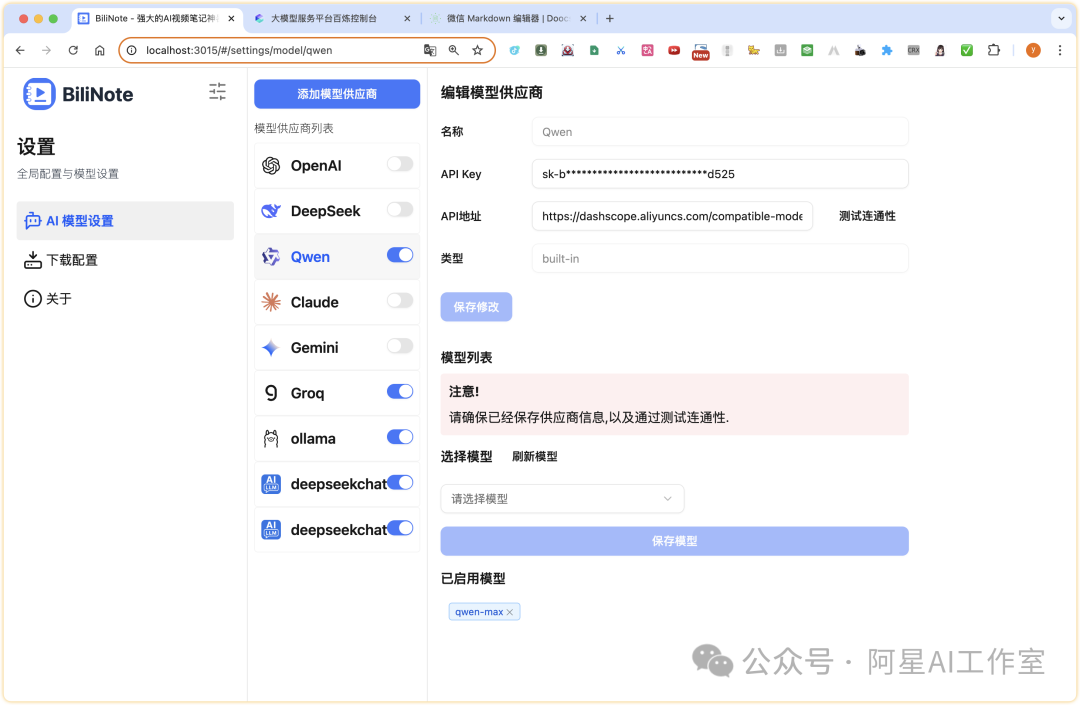Viewport: 1080px width, 705px height.
Task: Click the 名称 field showing Qwen
Action: pos(720,131)
